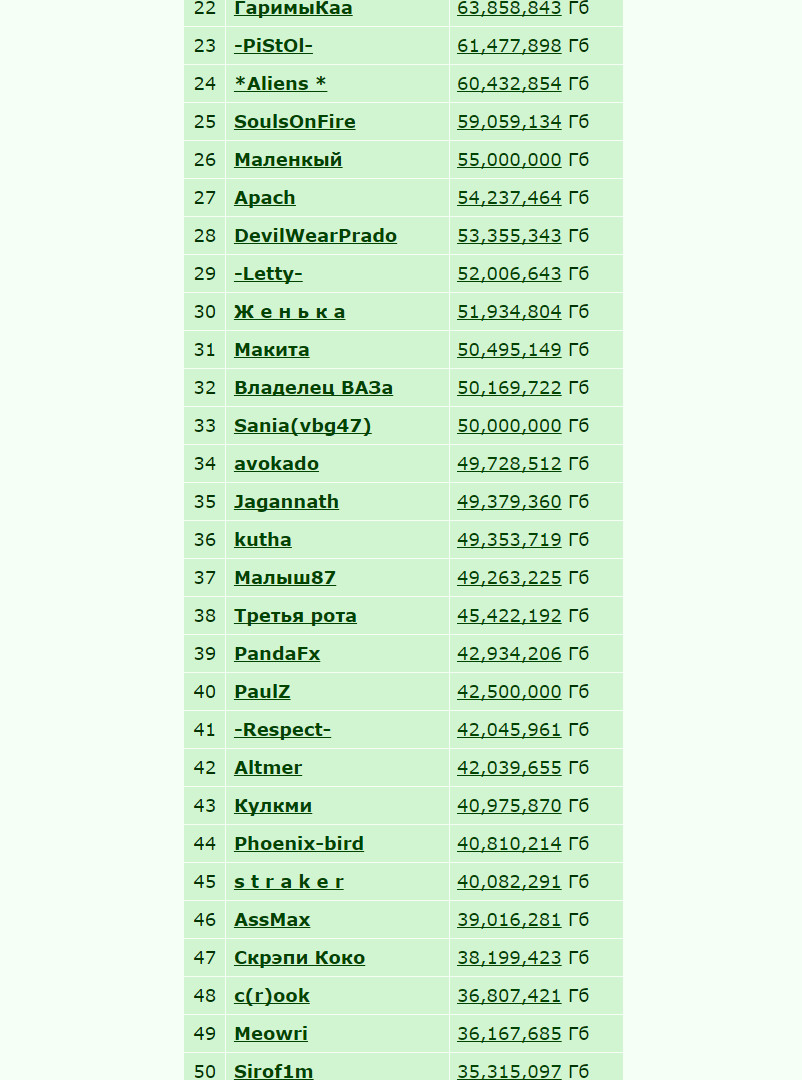Click the 36,167,685 amount for Meowri
This screenshot has height=1080, width=802.
(509, 1034)
